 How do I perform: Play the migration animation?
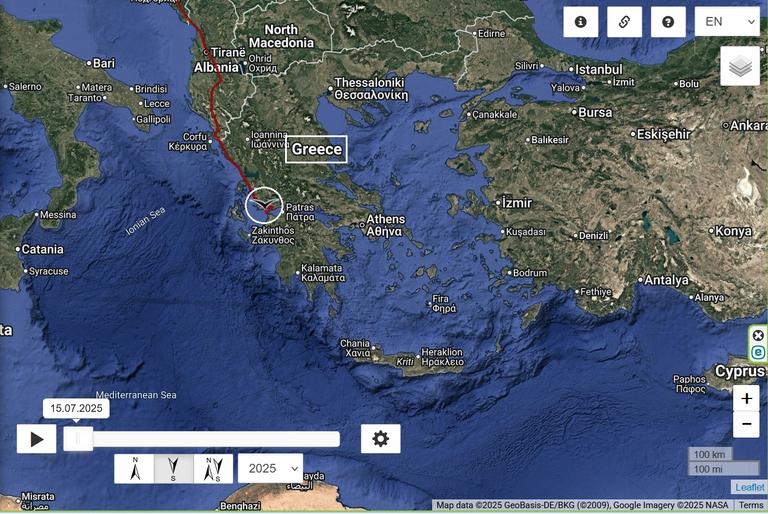[x=36, y=439]
